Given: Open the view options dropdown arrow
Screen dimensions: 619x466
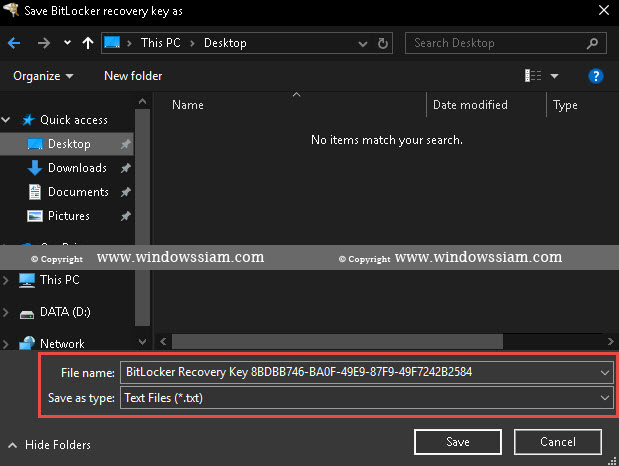Looking at the screenshot, I should 554,76.
